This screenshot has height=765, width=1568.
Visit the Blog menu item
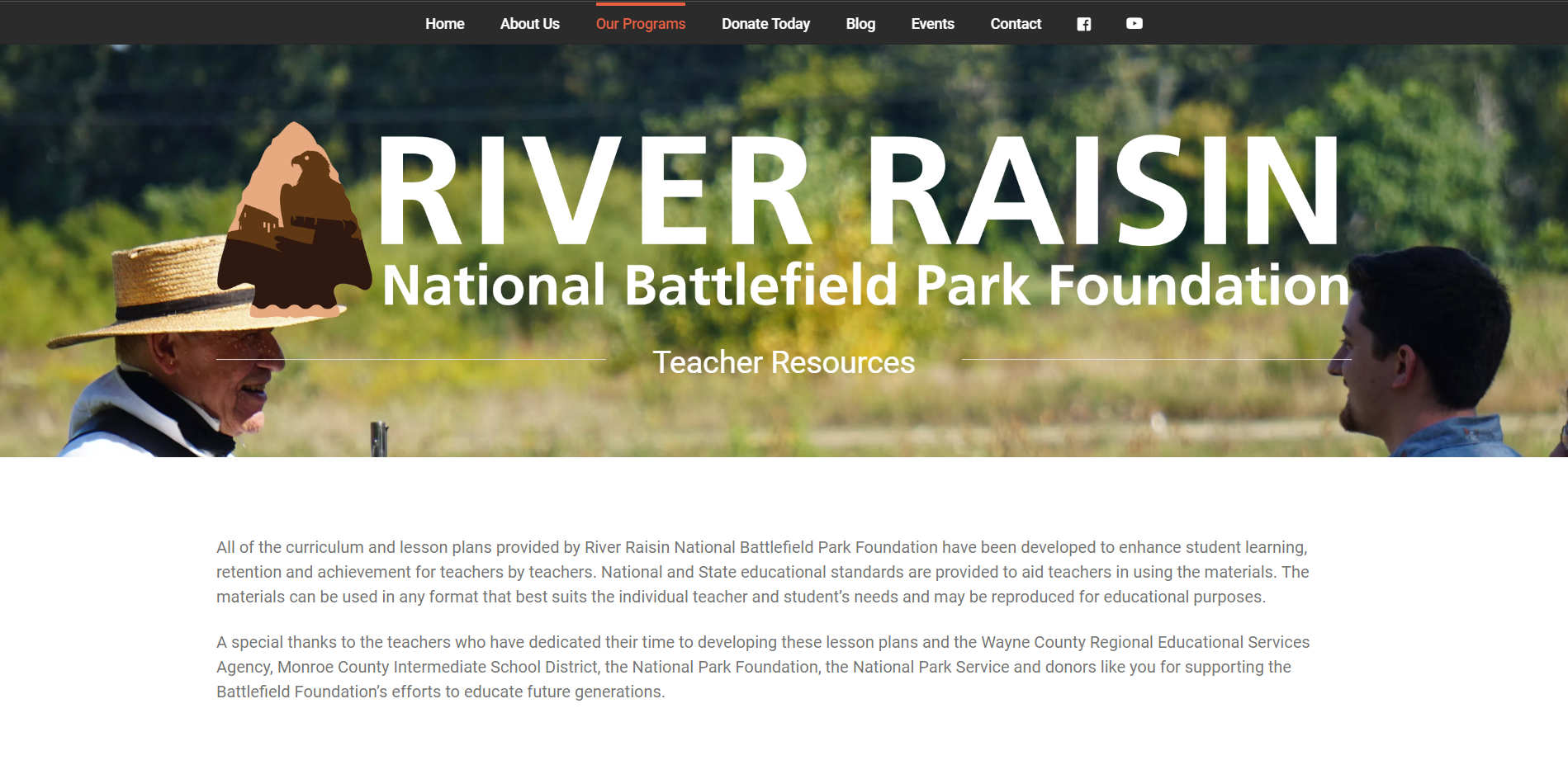(x=860, y=24)
